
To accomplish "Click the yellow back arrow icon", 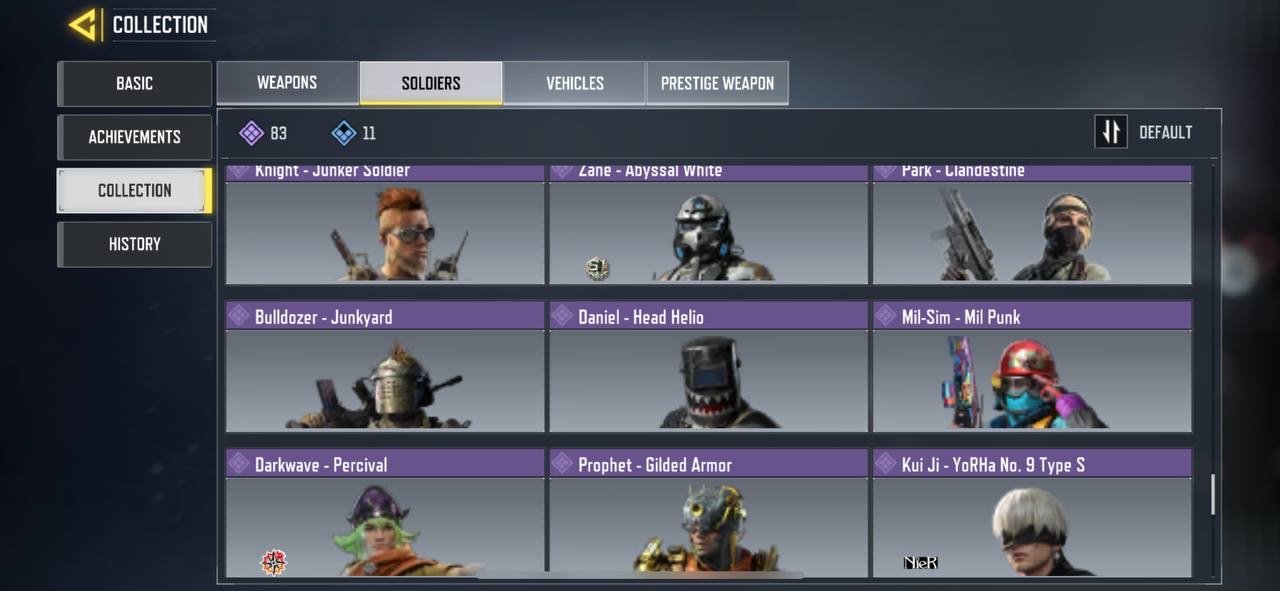I will (x=83, y=25).
